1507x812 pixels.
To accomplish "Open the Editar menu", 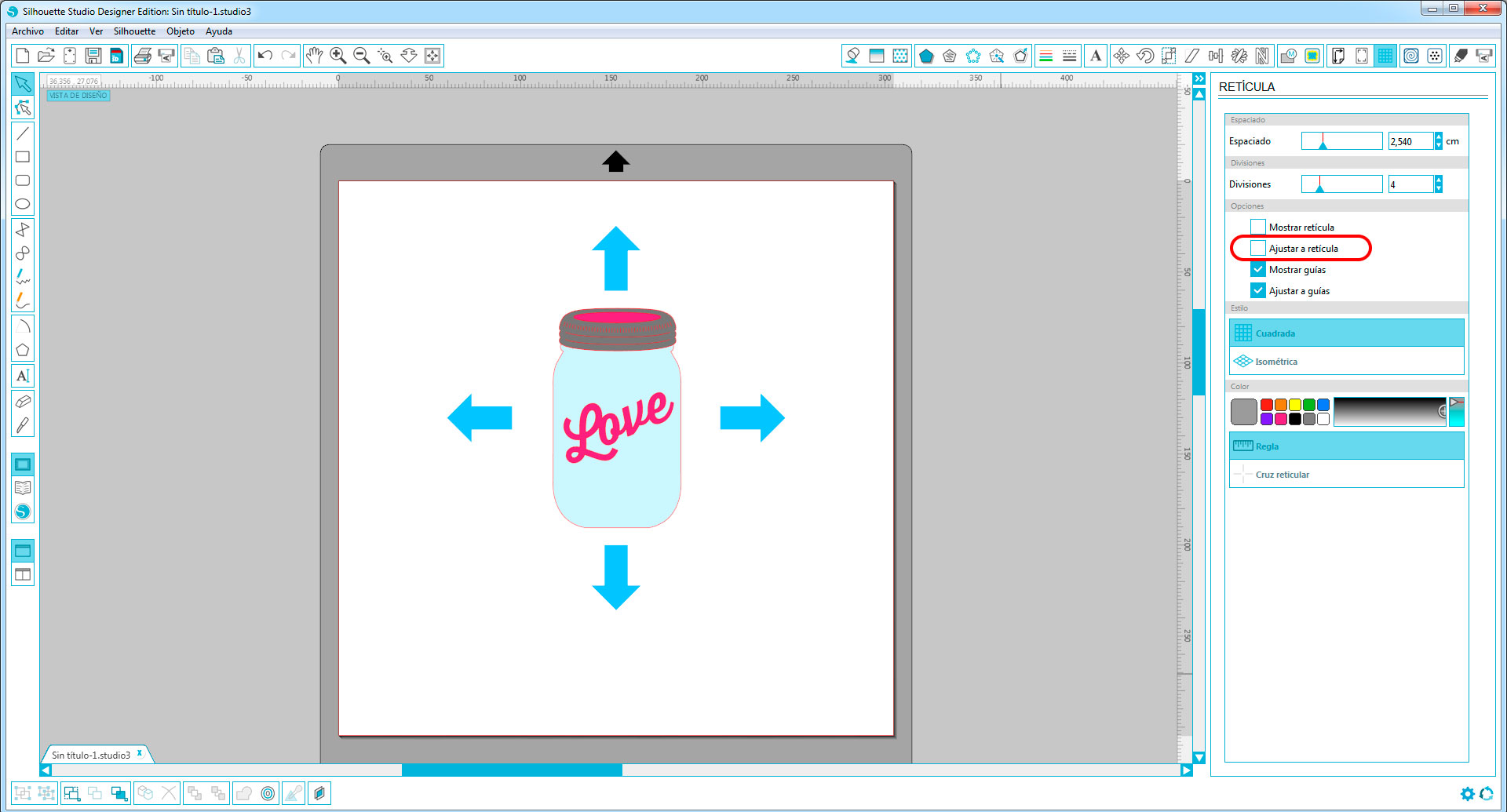I will point(67,31).
